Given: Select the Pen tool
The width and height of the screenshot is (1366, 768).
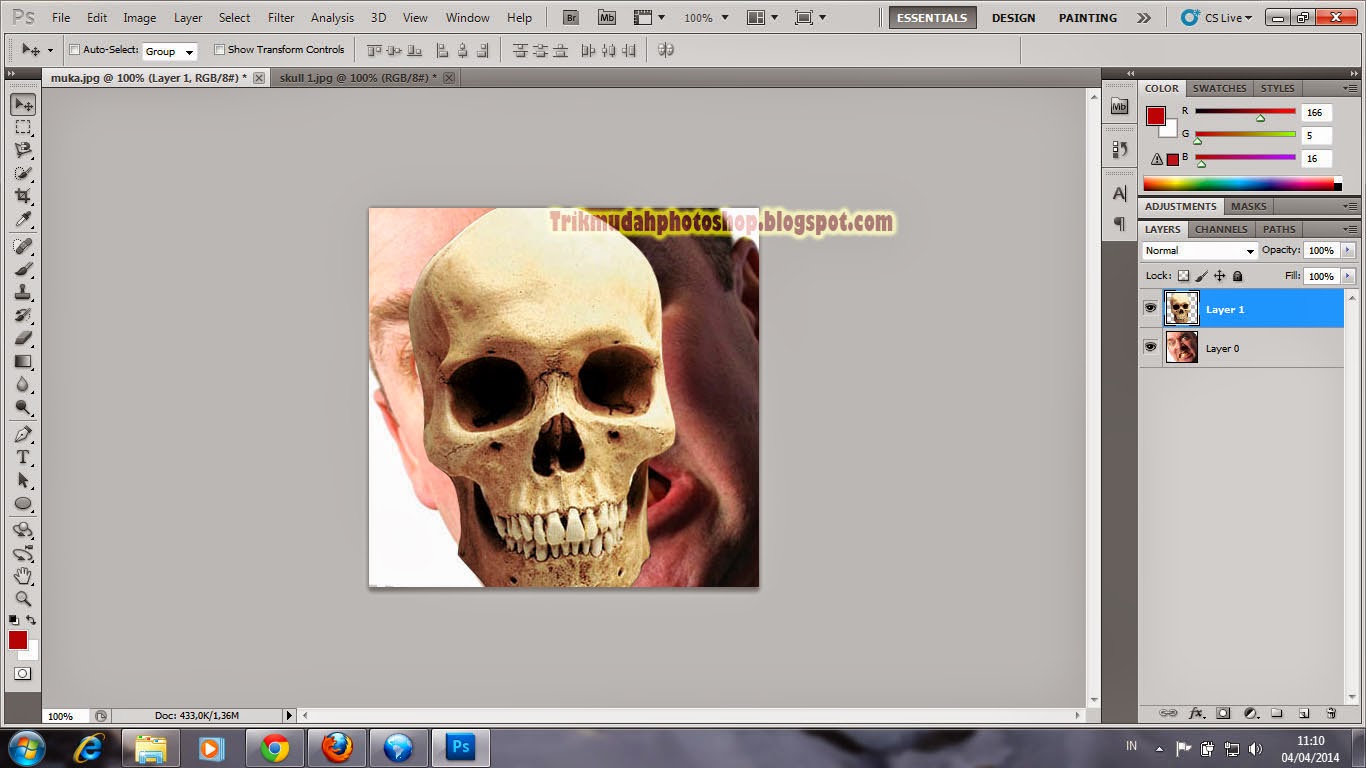Looking at the screenshot, I should pyautogui.click(x=23, y=434).
